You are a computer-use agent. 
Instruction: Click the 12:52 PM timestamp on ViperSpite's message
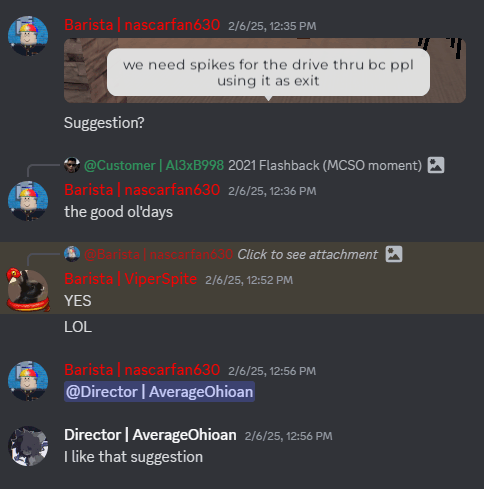click(x=249, y=280)
